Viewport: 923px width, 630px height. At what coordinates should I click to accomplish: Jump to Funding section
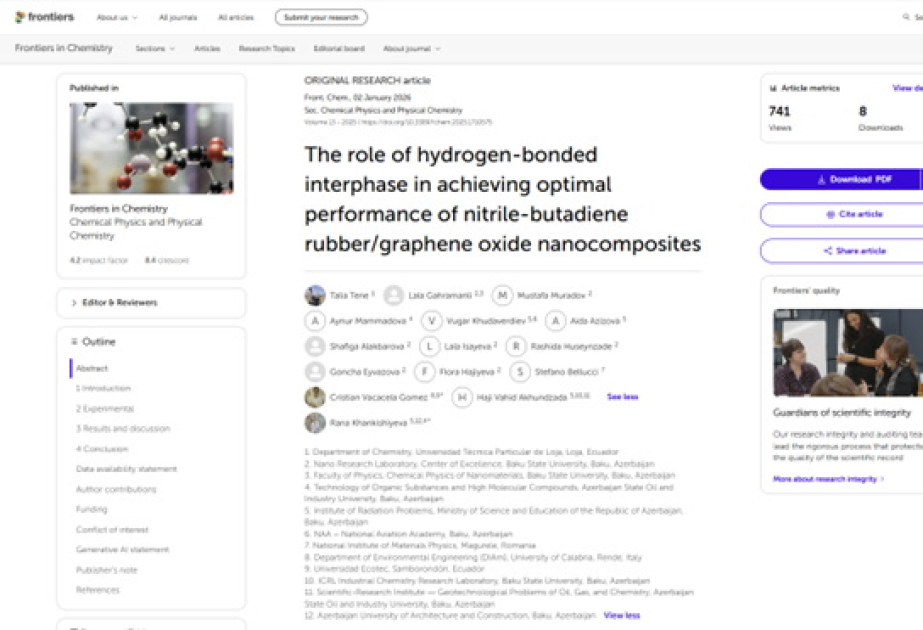tap(91, 509)
